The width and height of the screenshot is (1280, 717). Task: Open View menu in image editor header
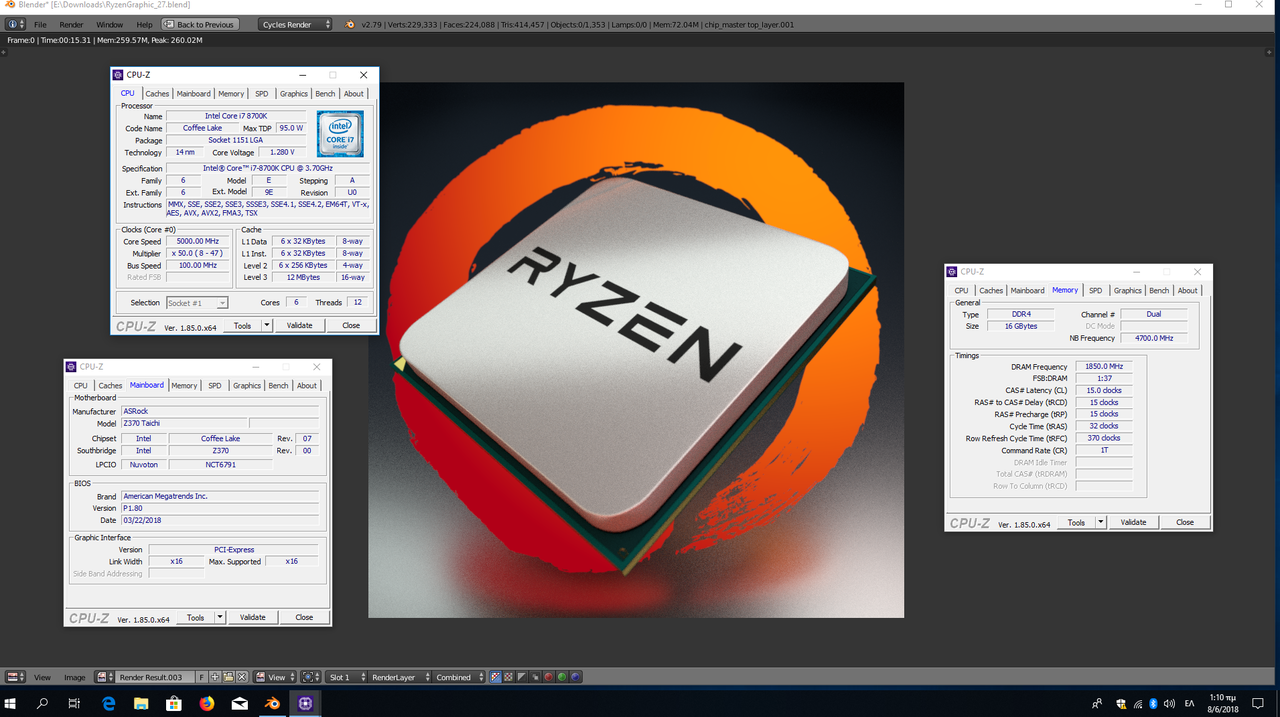[x=42, y=677]
